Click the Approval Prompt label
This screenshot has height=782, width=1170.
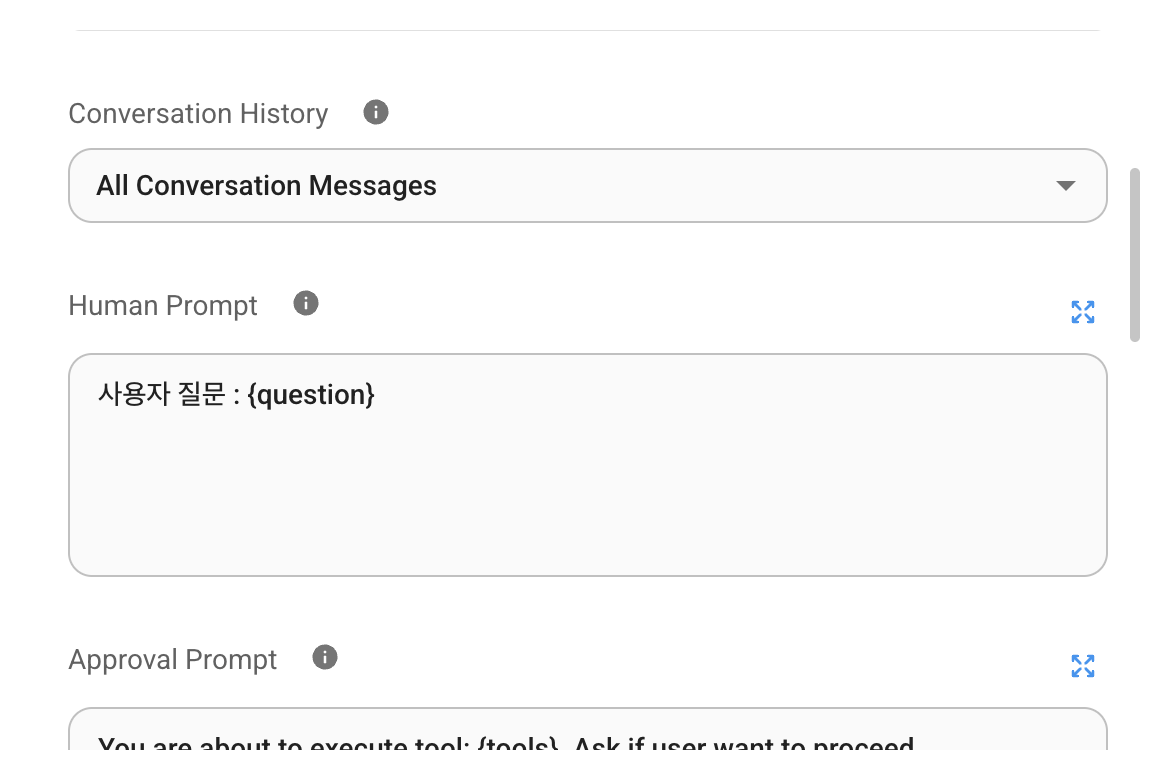173,660
